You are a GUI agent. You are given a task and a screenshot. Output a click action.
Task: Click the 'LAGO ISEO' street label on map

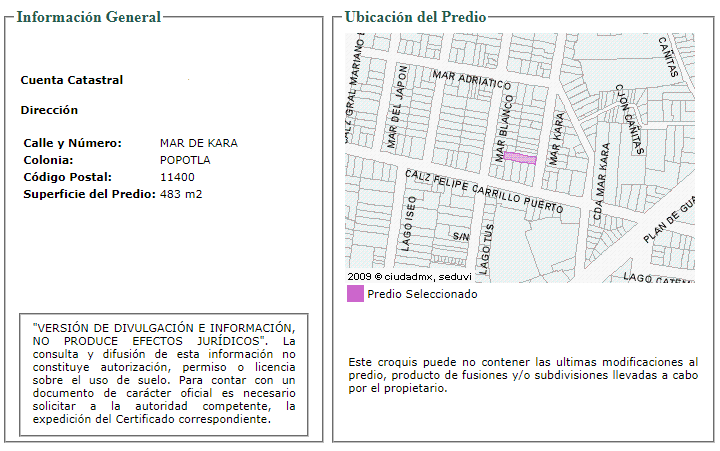408,224
